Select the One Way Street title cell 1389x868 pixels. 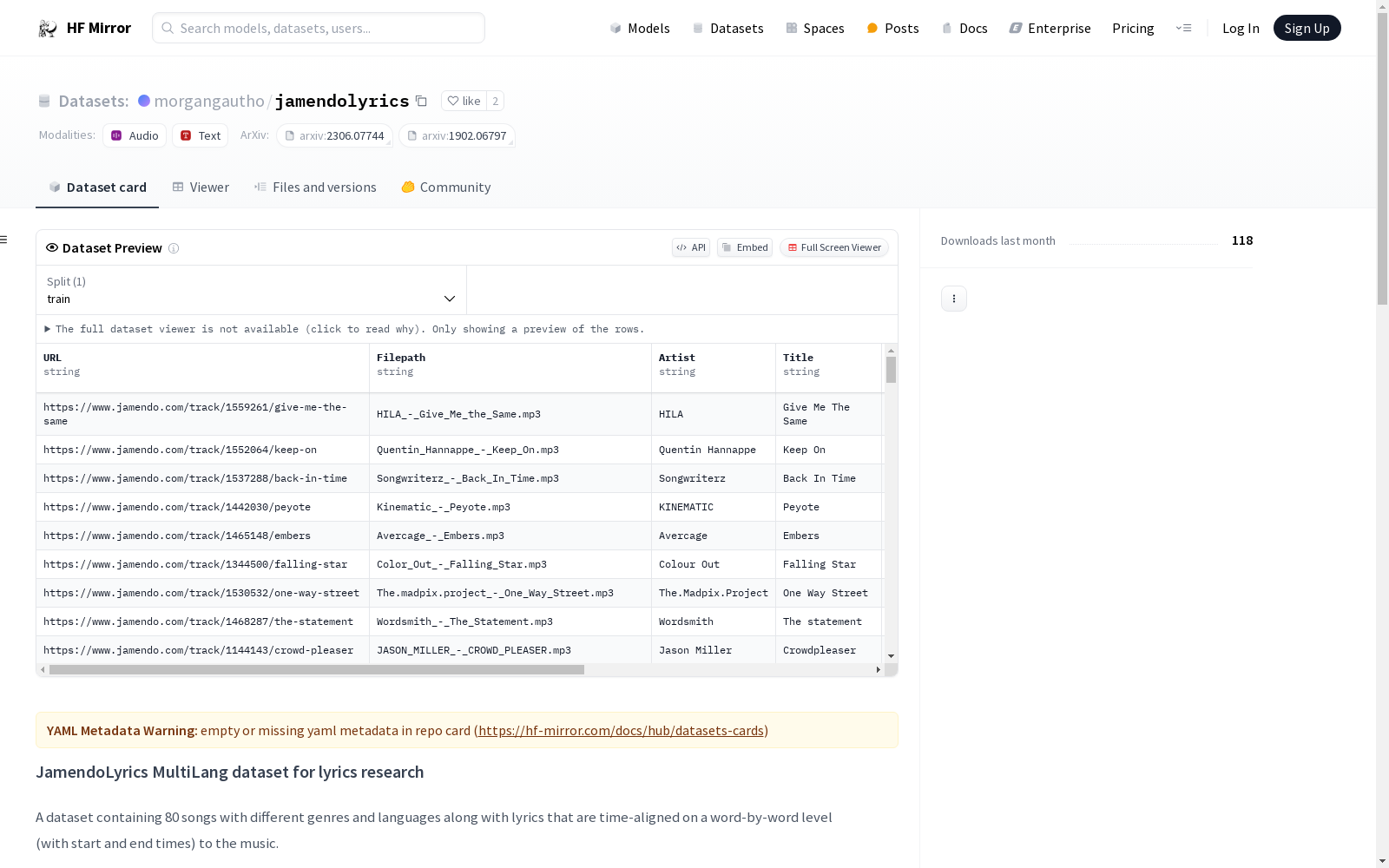click(829, 593)
